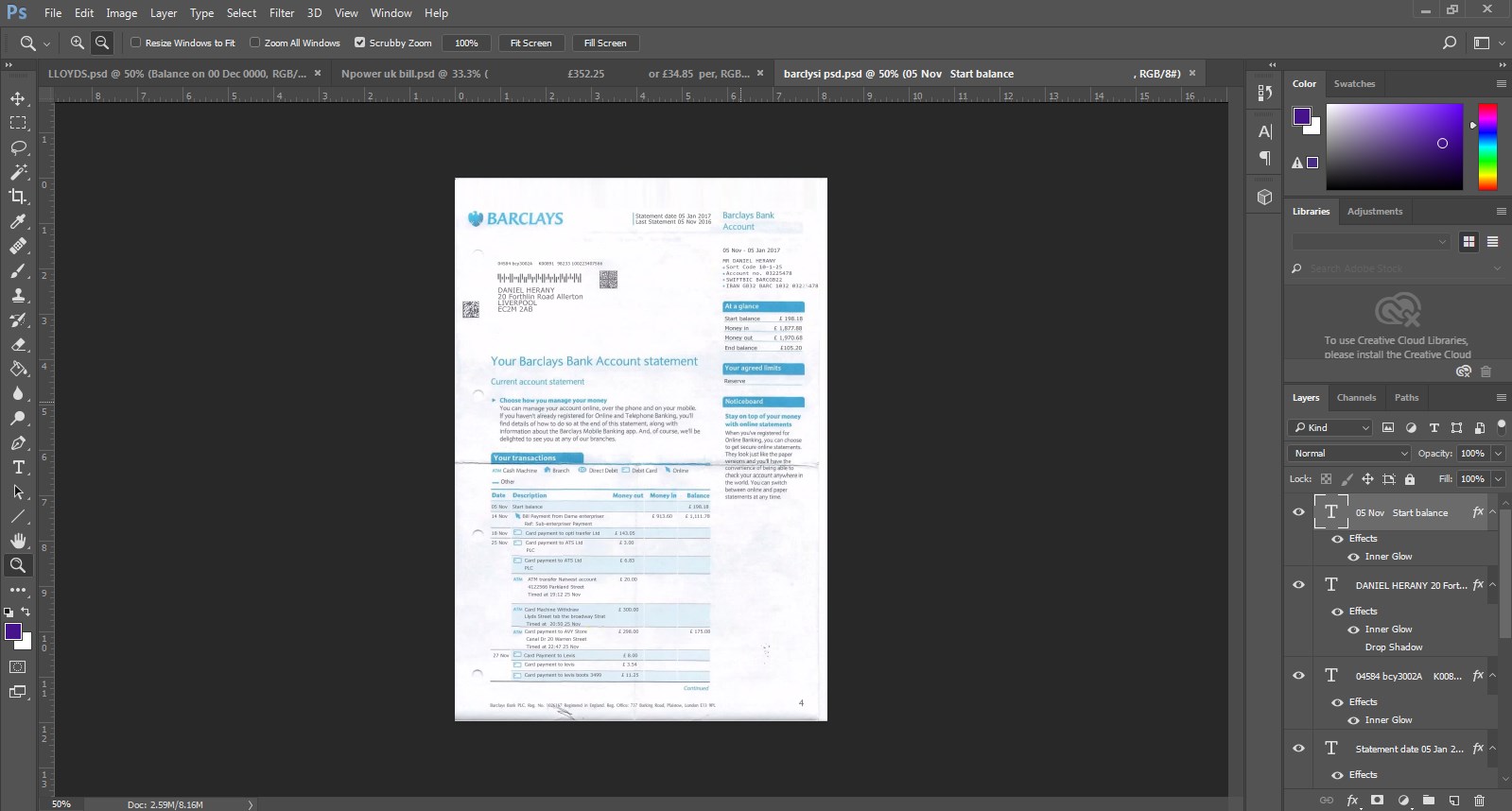The image size is (1512, 811).
Task: Open the layer Kind filter dropdown
Action: coord(1330,428)
